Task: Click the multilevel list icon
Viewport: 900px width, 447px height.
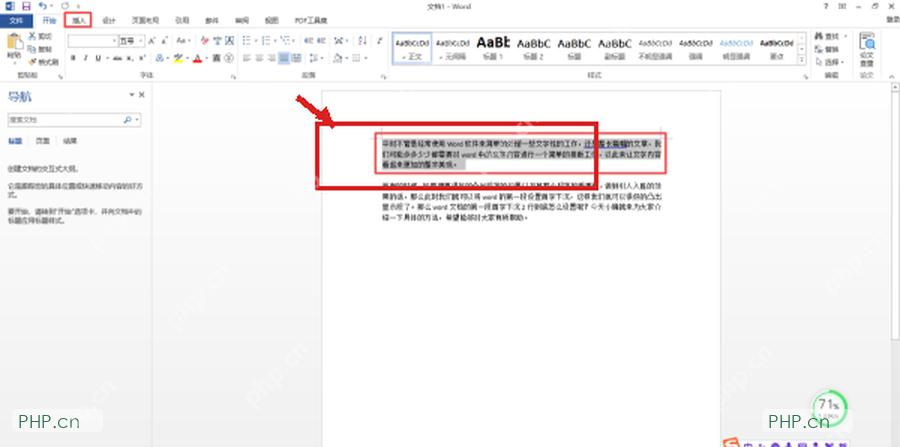Action: tap(284, 41)
